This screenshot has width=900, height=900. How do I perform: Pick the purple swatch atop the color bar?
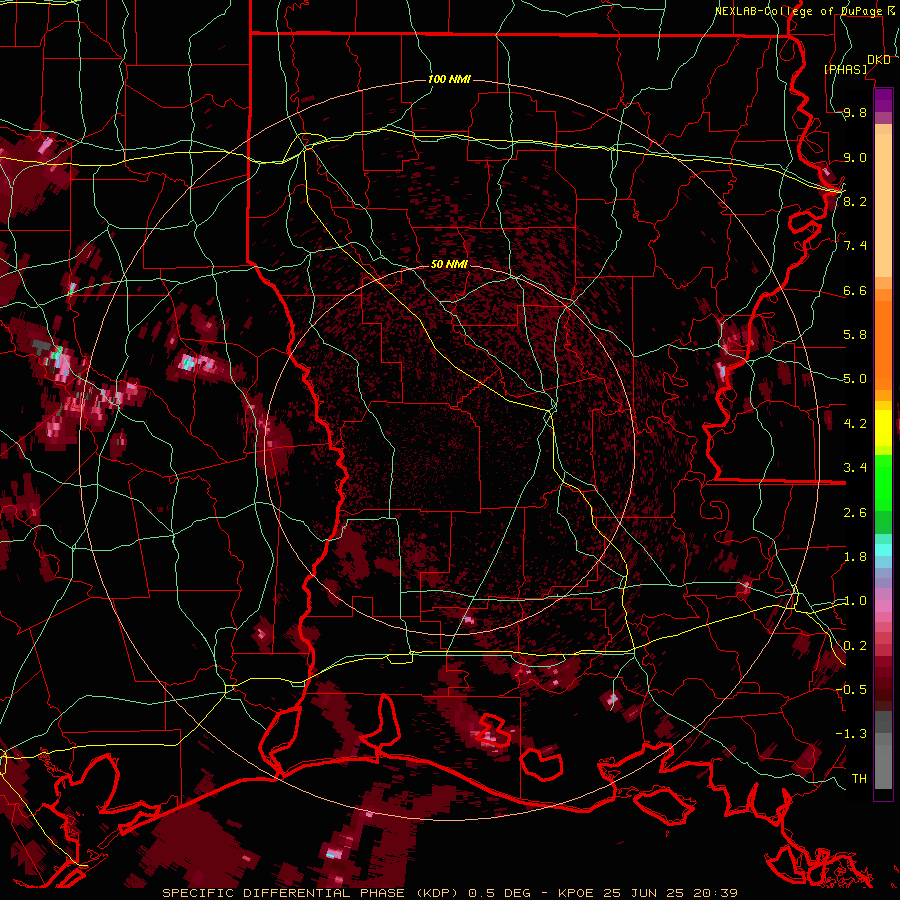(883, 100)
